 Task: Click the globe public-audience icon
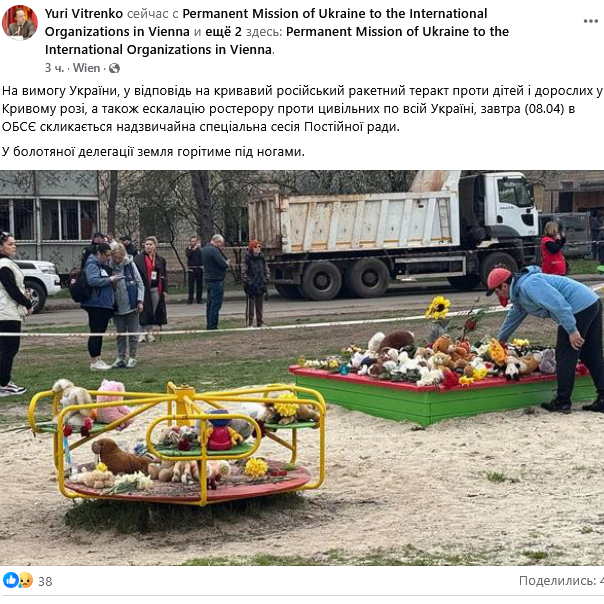point(114,68)
